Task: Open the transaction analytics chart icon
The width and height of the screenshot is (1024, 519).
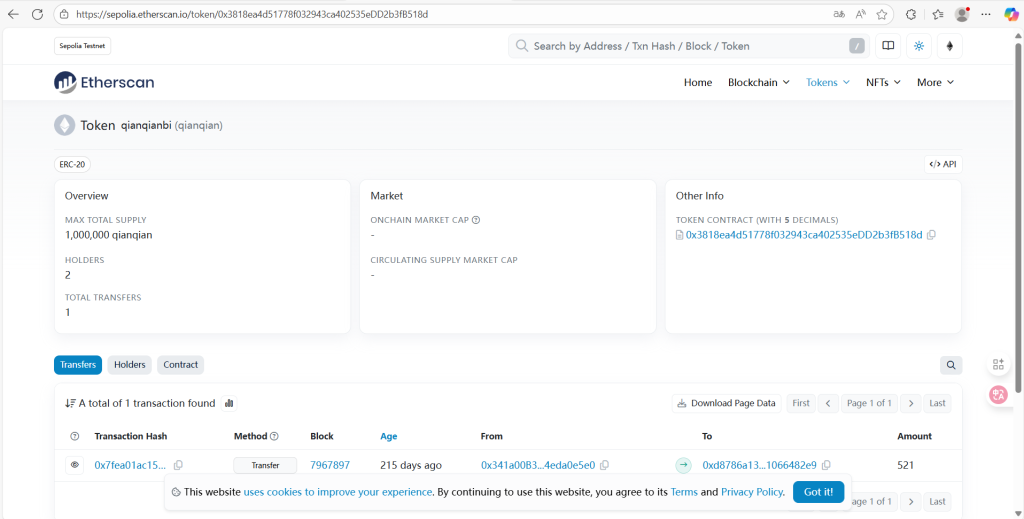Action: 229,404
